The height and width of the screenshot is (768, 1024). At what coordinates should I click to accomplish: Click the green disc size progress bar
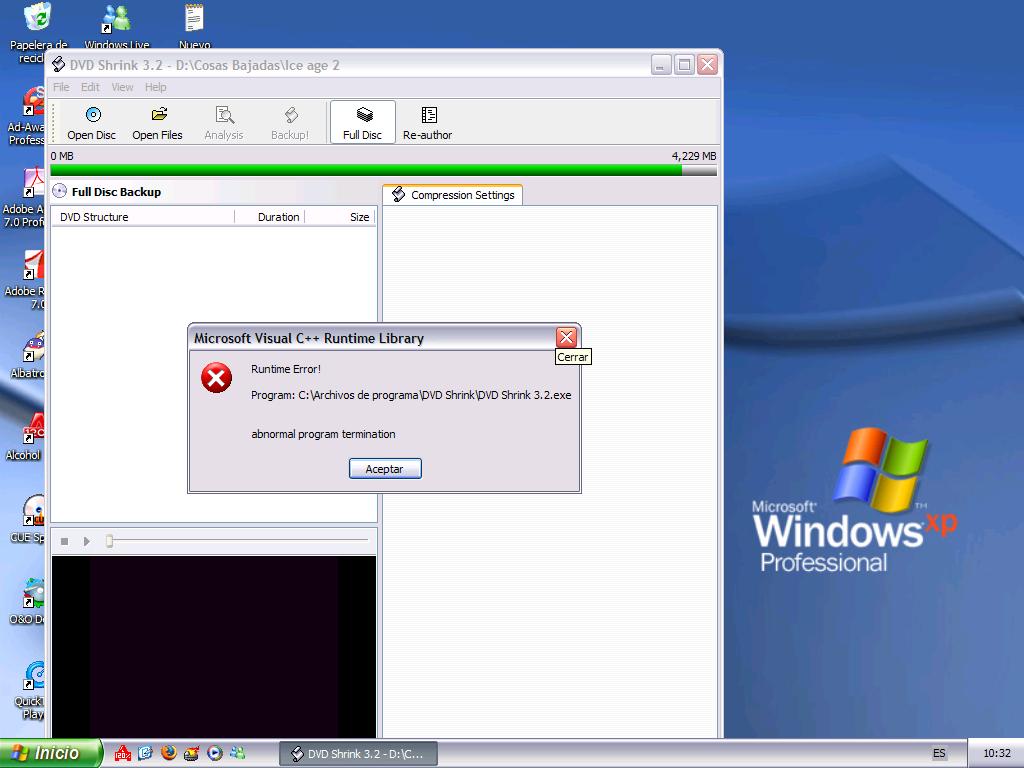click(383, 170)
